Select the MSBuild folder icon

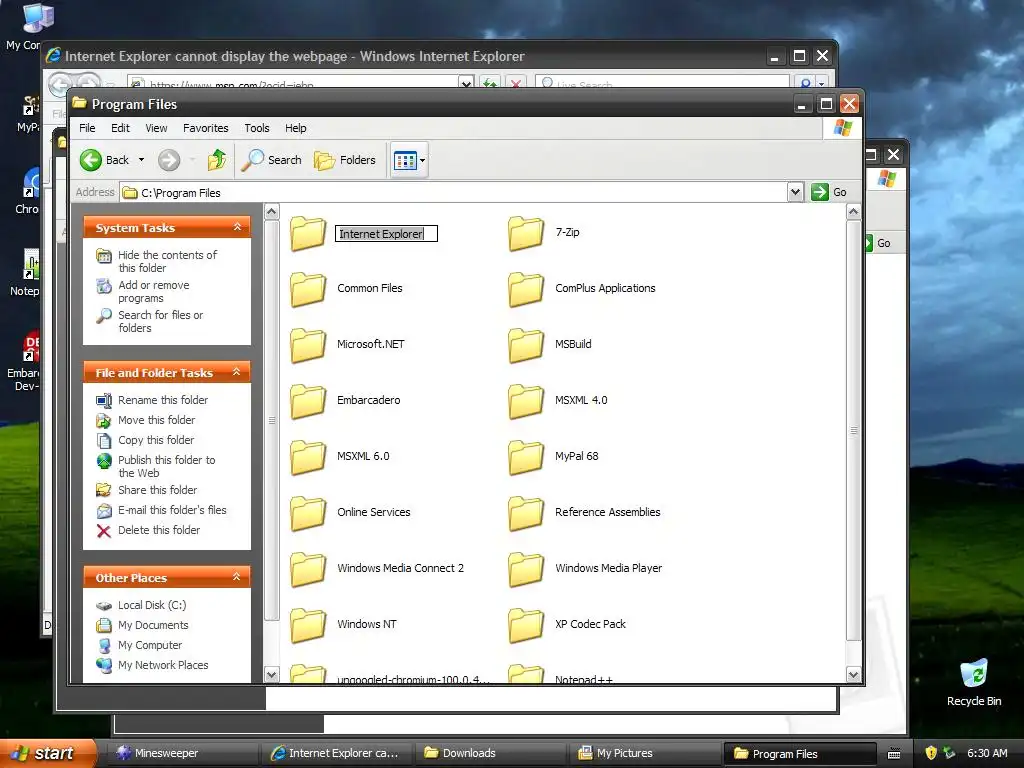(x=526, y=345)
